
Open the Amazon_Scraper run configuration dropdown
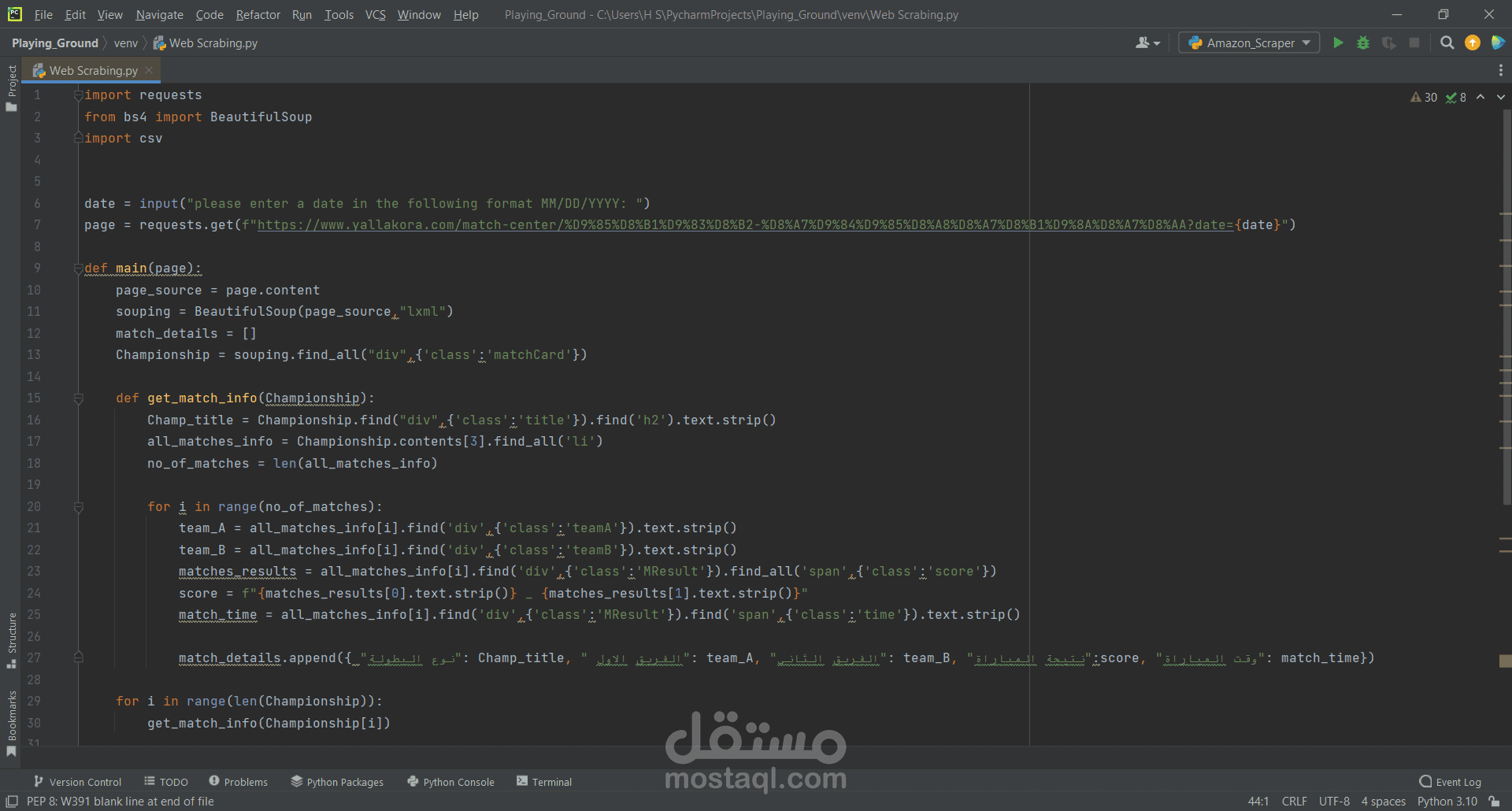(x=1249, y=43)
